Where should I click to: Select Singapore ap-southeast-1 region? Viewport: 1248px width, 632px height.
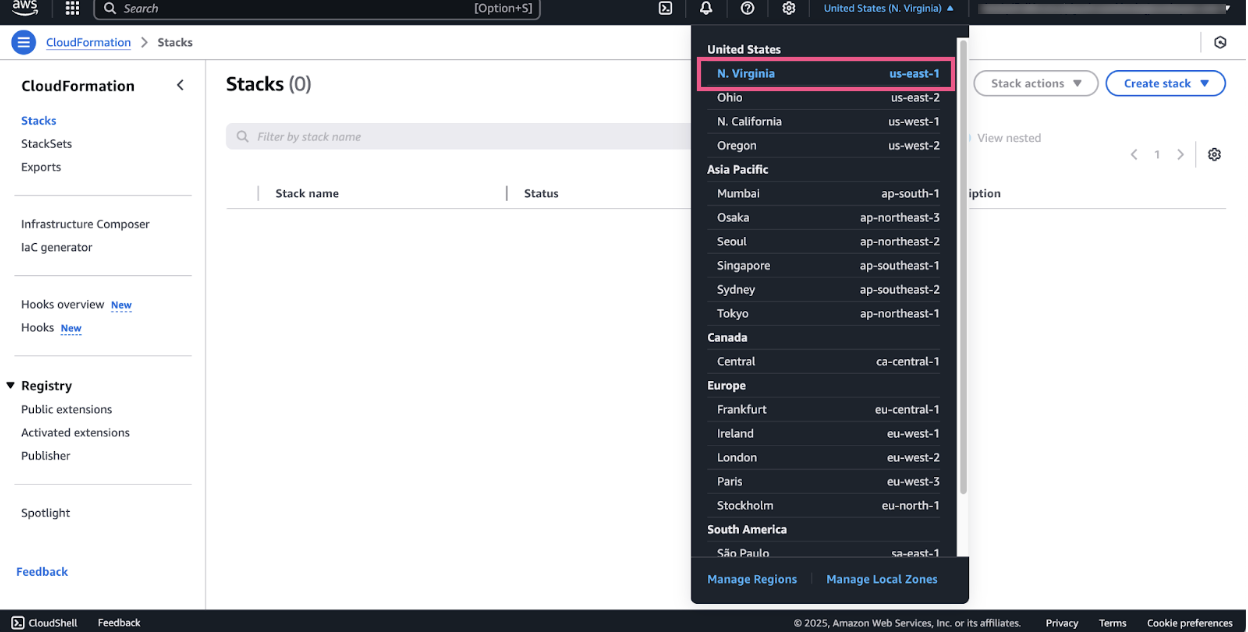828,265
